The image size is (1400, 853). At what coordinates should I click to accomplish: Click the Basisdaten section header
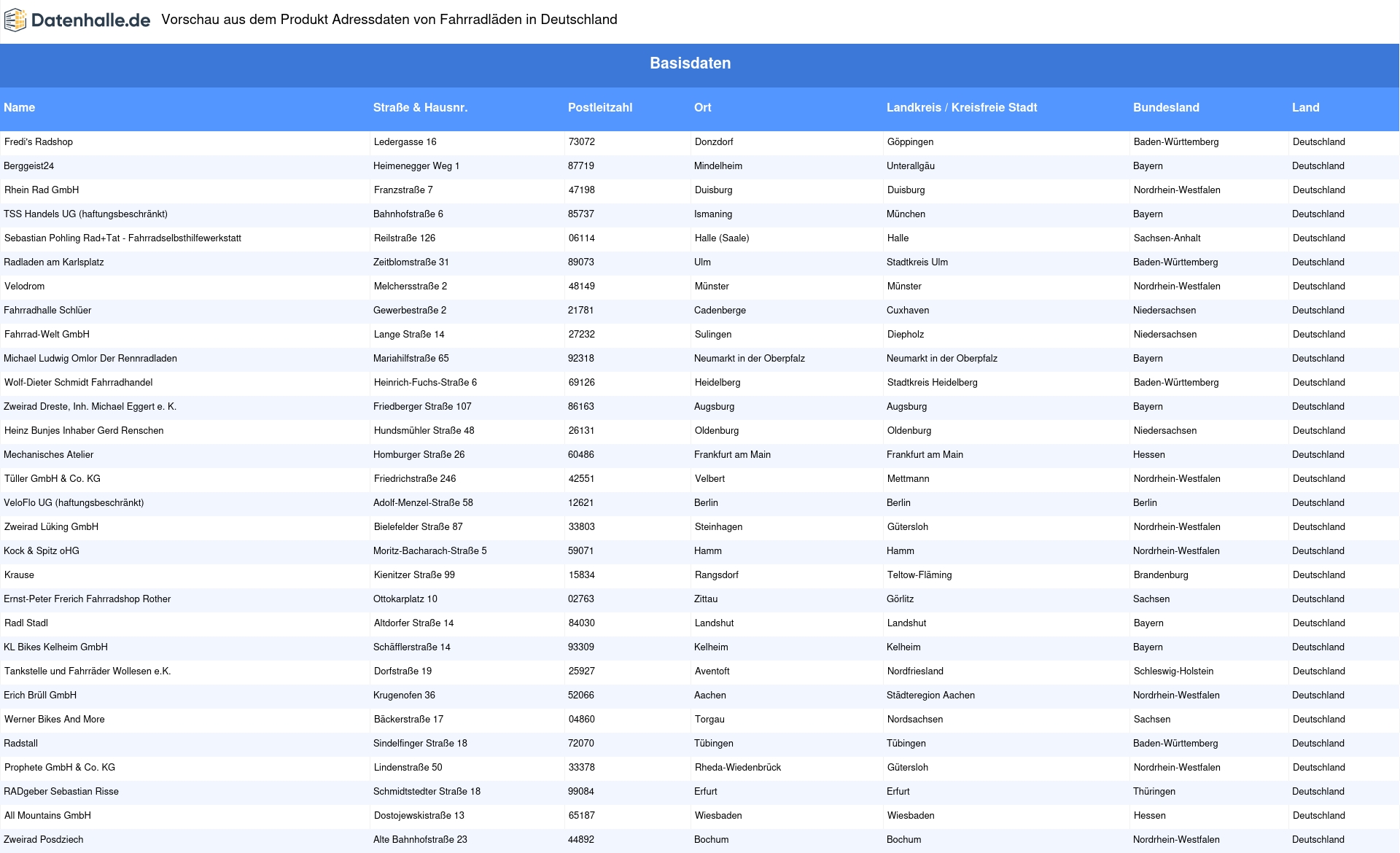click(x=691, y=63)
